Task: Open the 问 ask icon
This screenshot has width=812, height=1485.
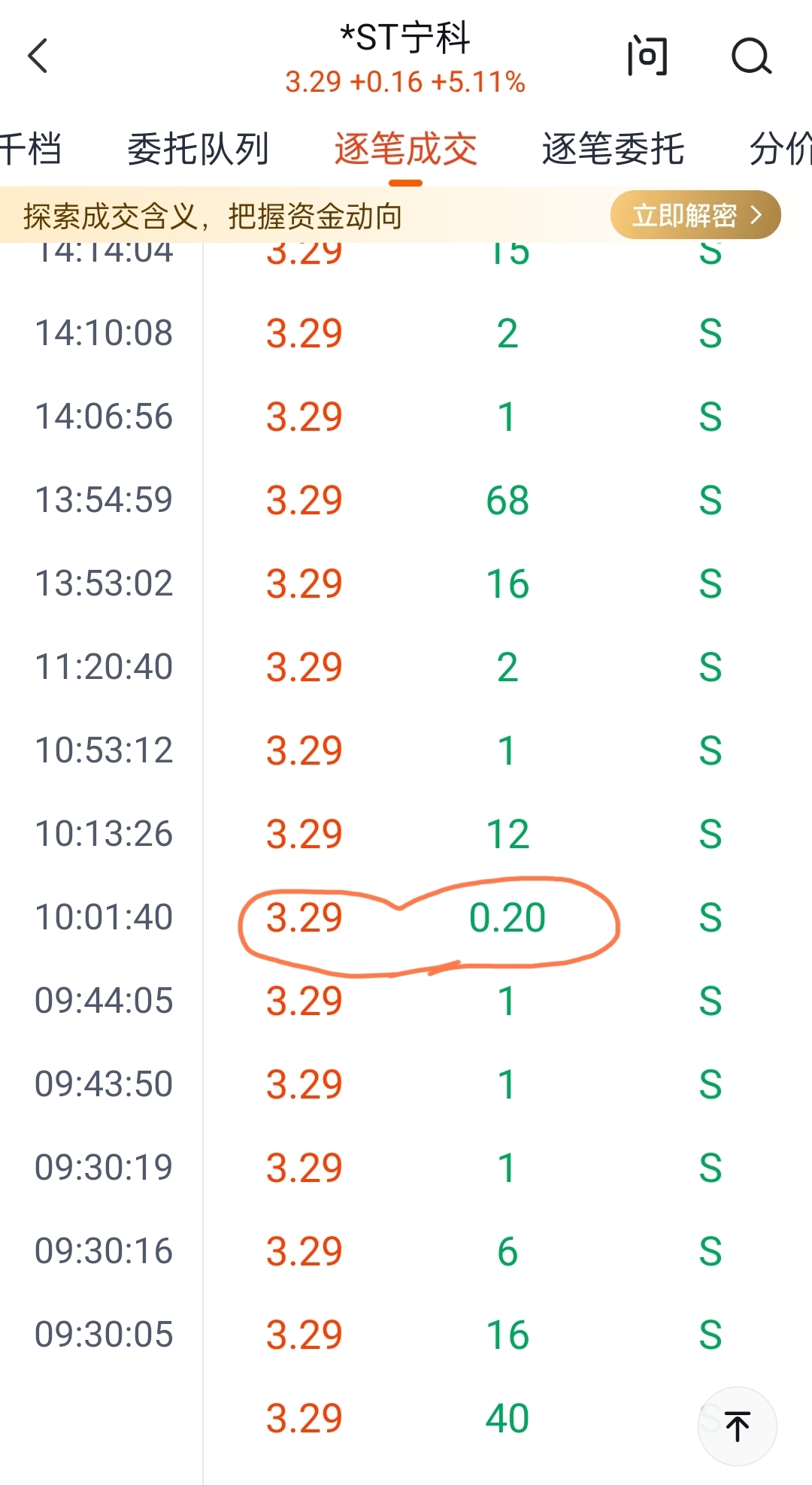Action: 647,56
